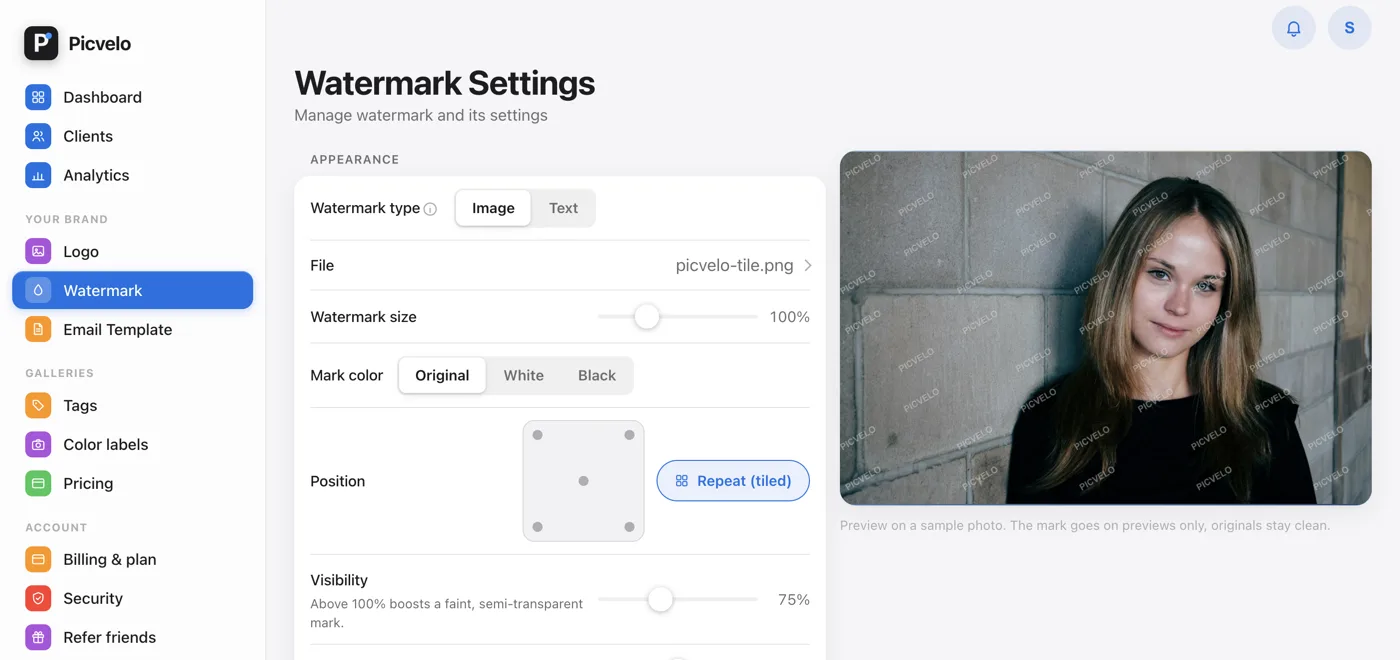Choose Black mark color

(x=597, y=375)
